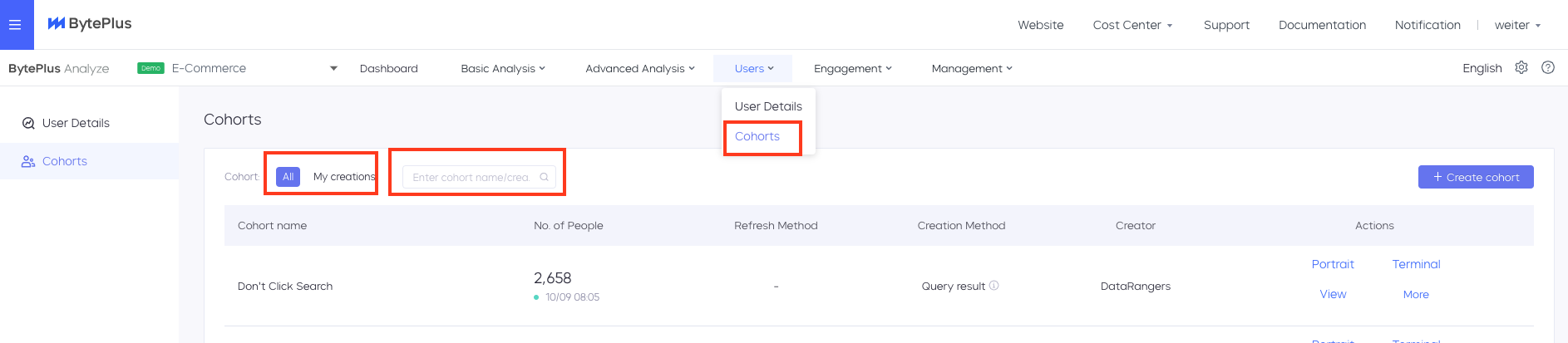Open Cohorts in the sidebar
The image size is (1568, 343).
(x=89, y=161)
